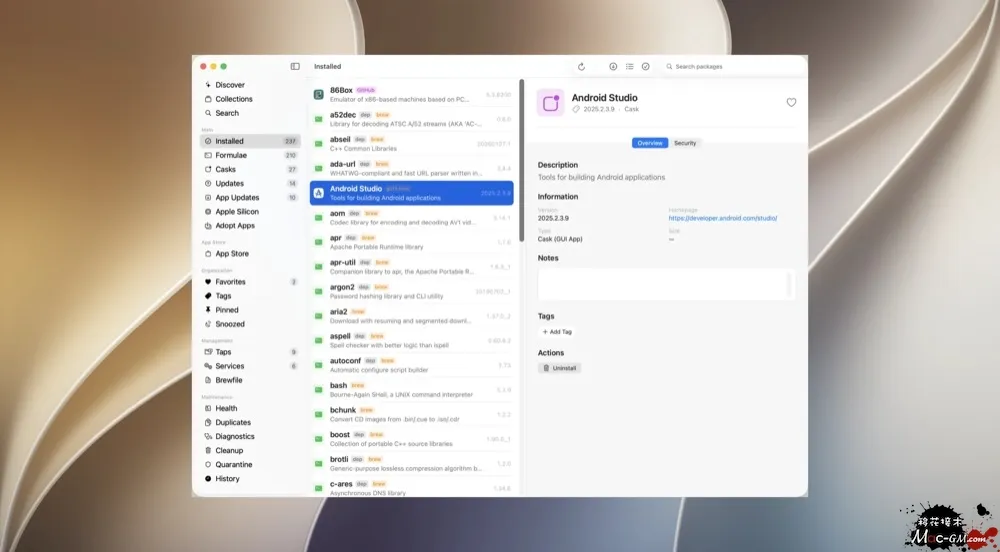Select the abseil package row
Viewport: 1000px width, 552px height.
coord(411,143)
